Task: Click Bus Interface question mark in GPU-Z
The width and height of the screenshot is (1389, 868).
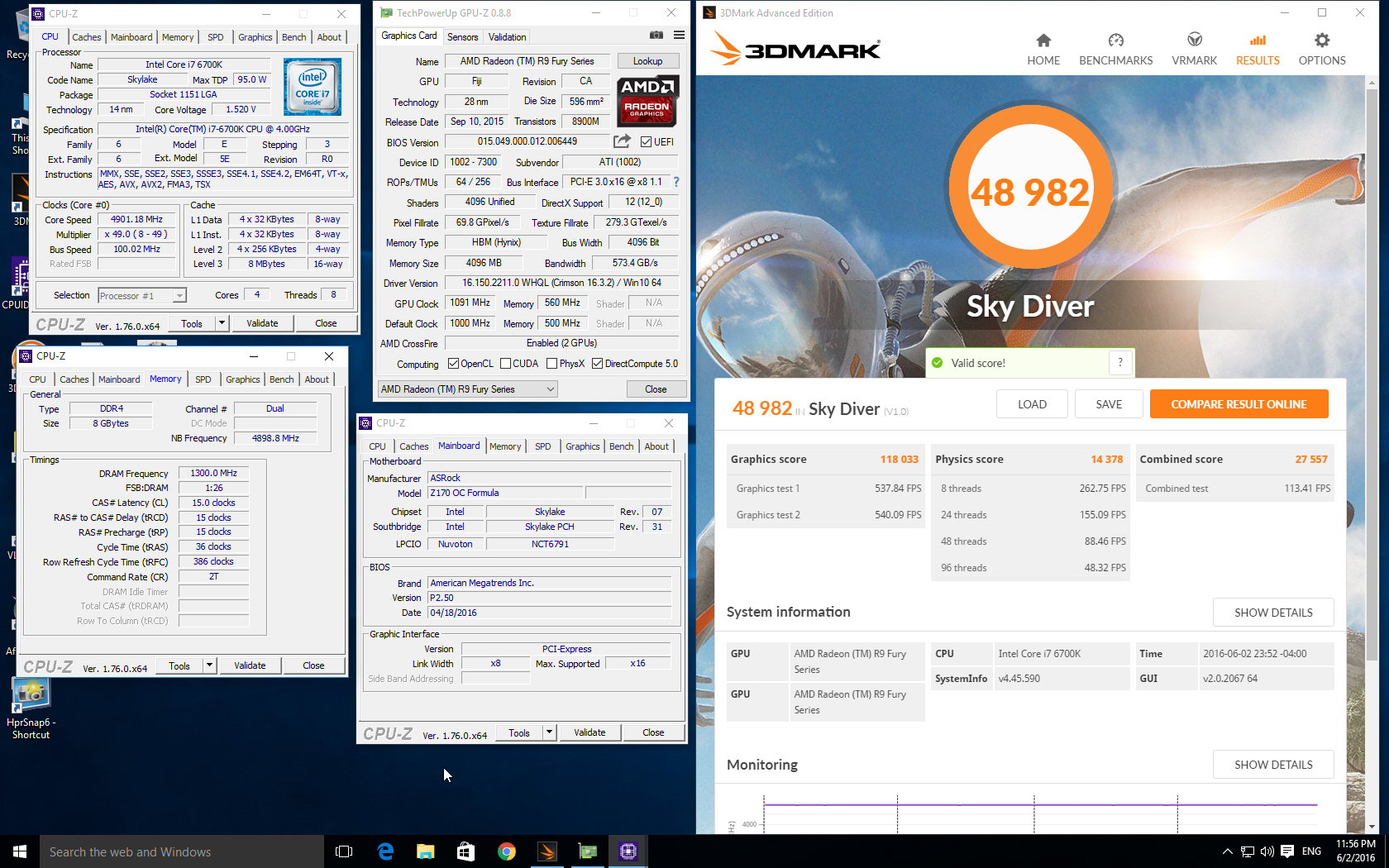Action: click(x=676, y=182)
